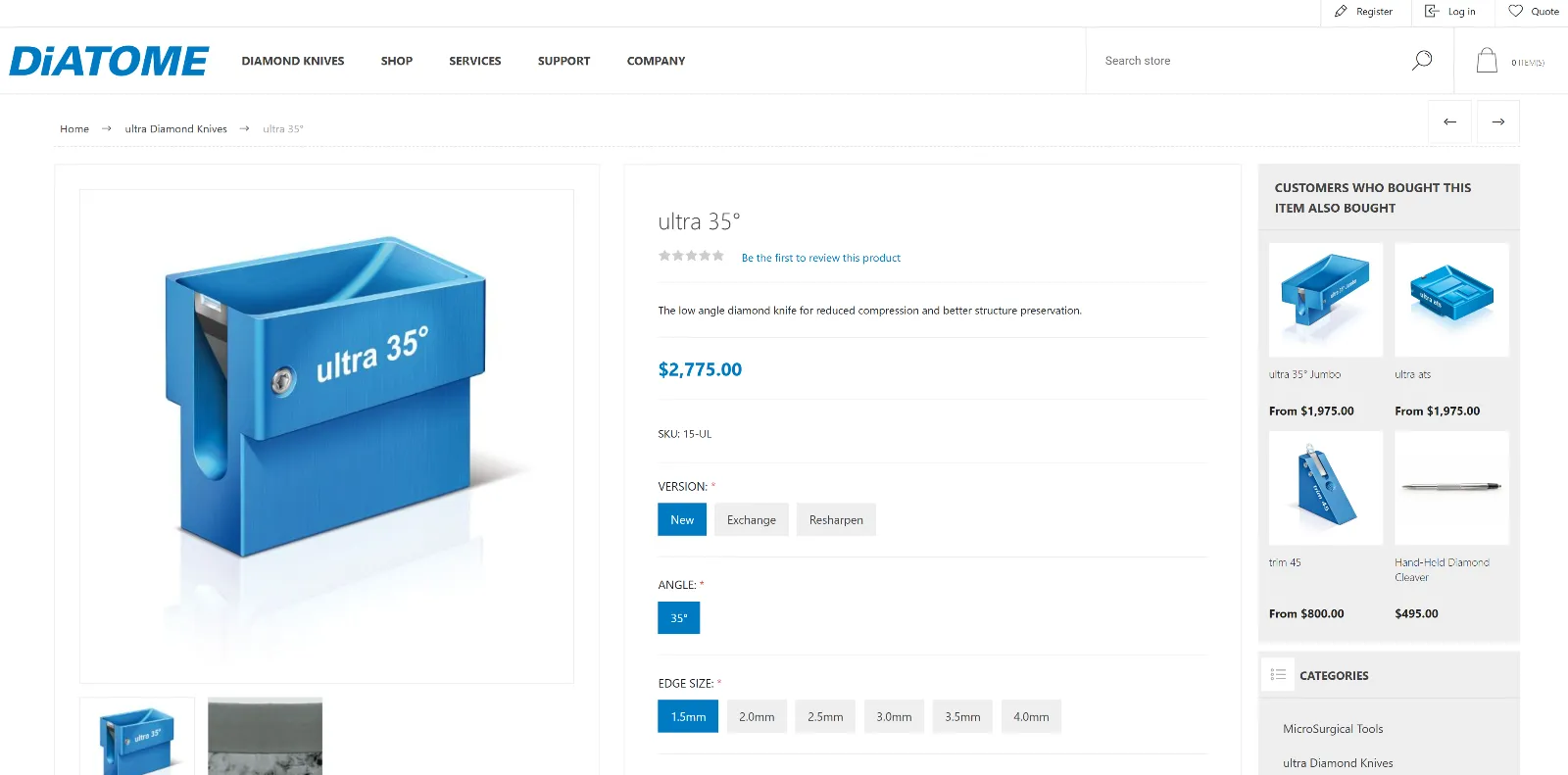Open ultra ats product image

click(x=1451, y=300)
